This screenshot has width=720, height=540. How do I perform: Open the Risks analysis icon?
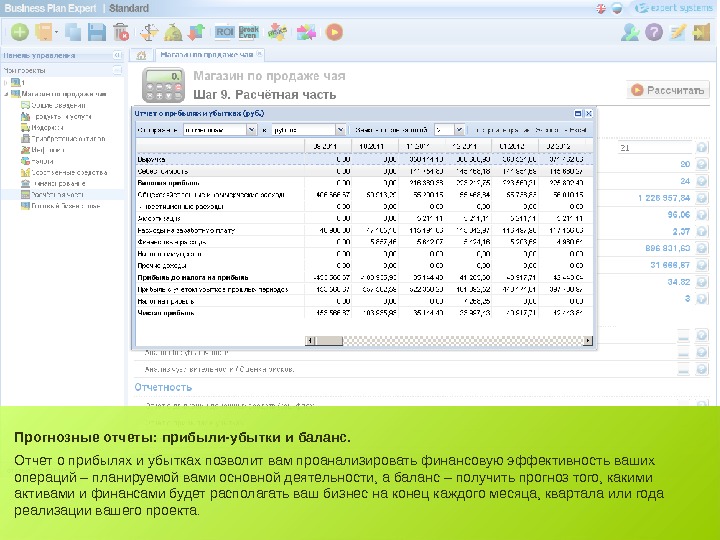click(x=277, y=32)
